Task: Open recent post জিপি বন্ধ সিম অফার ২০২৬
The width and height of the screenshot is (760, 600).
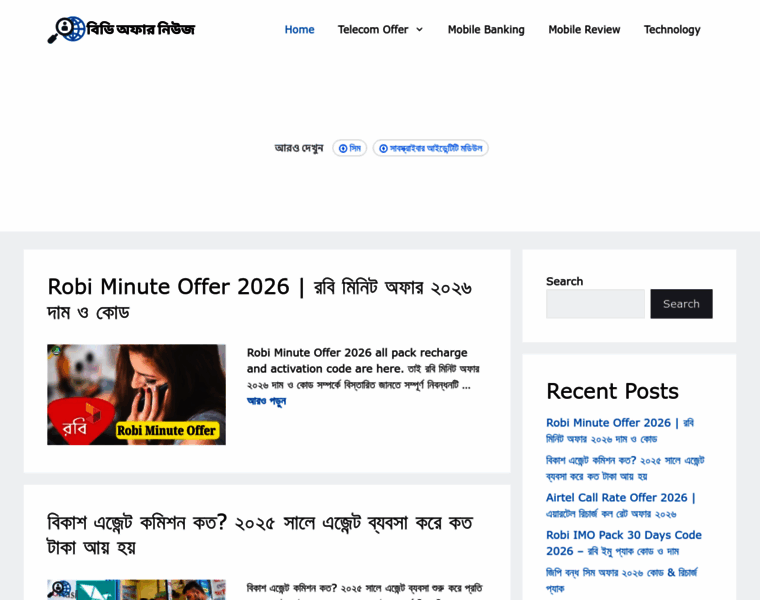Action: (x=622, y=580)
